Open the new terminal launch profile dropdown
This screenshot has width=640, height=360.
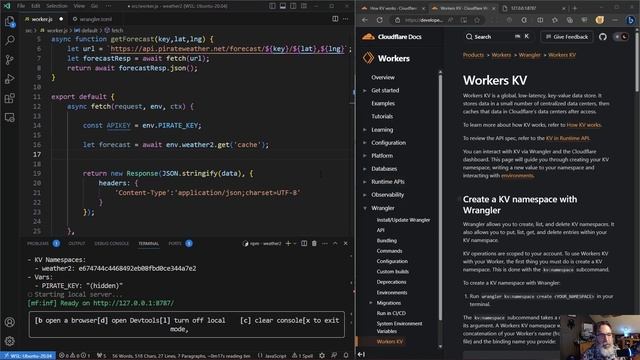point(295,243)
